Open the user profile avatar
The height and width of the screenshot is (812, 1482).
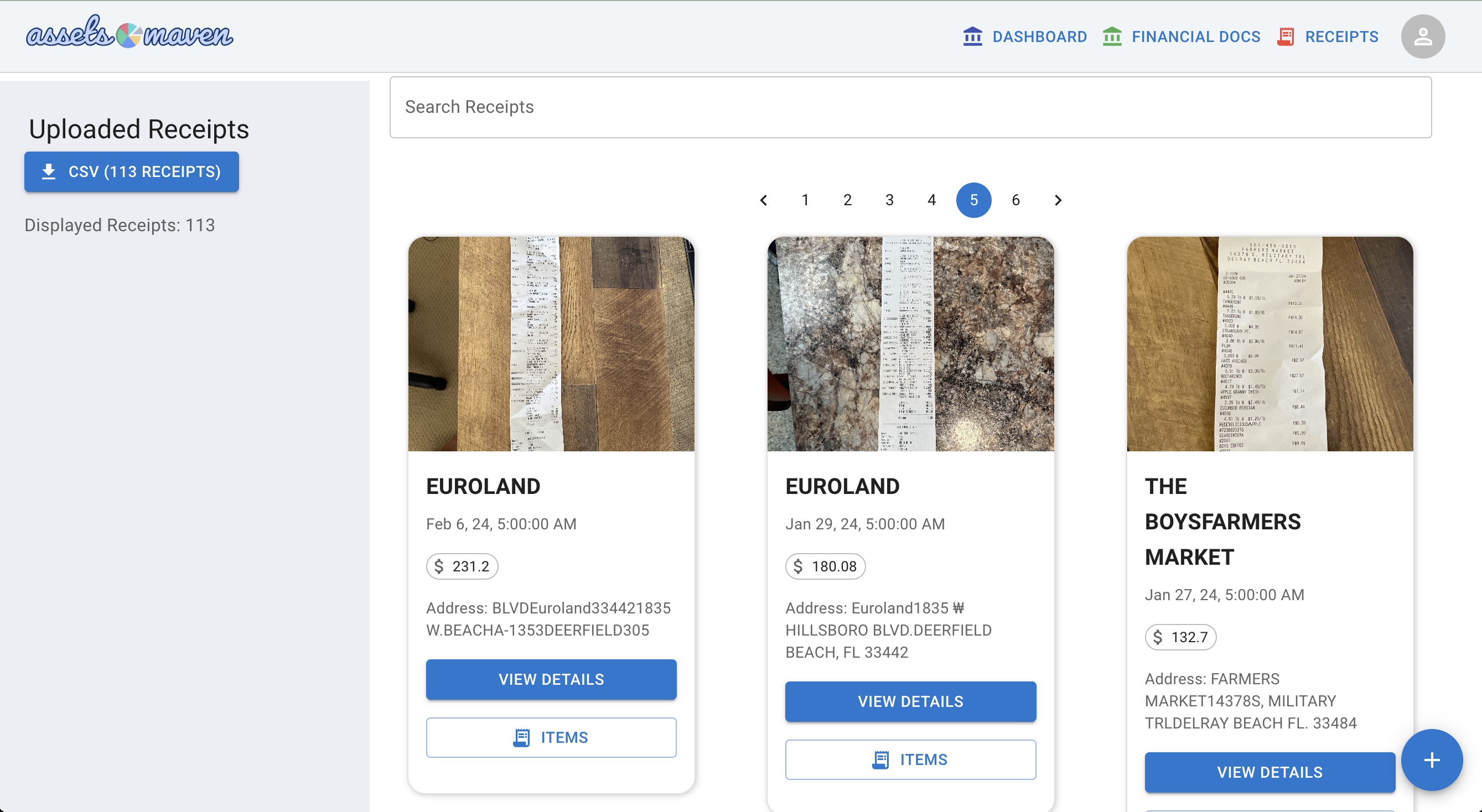point(1423,36)
